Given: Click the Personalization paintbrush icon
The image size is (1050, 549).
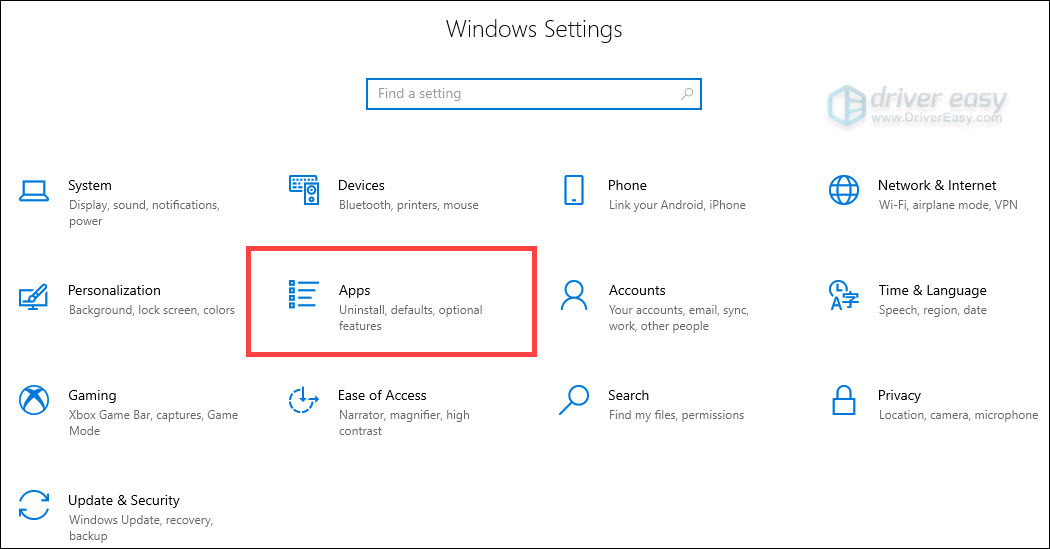Looking at the screenshot, I should click(x=33, y=297).
